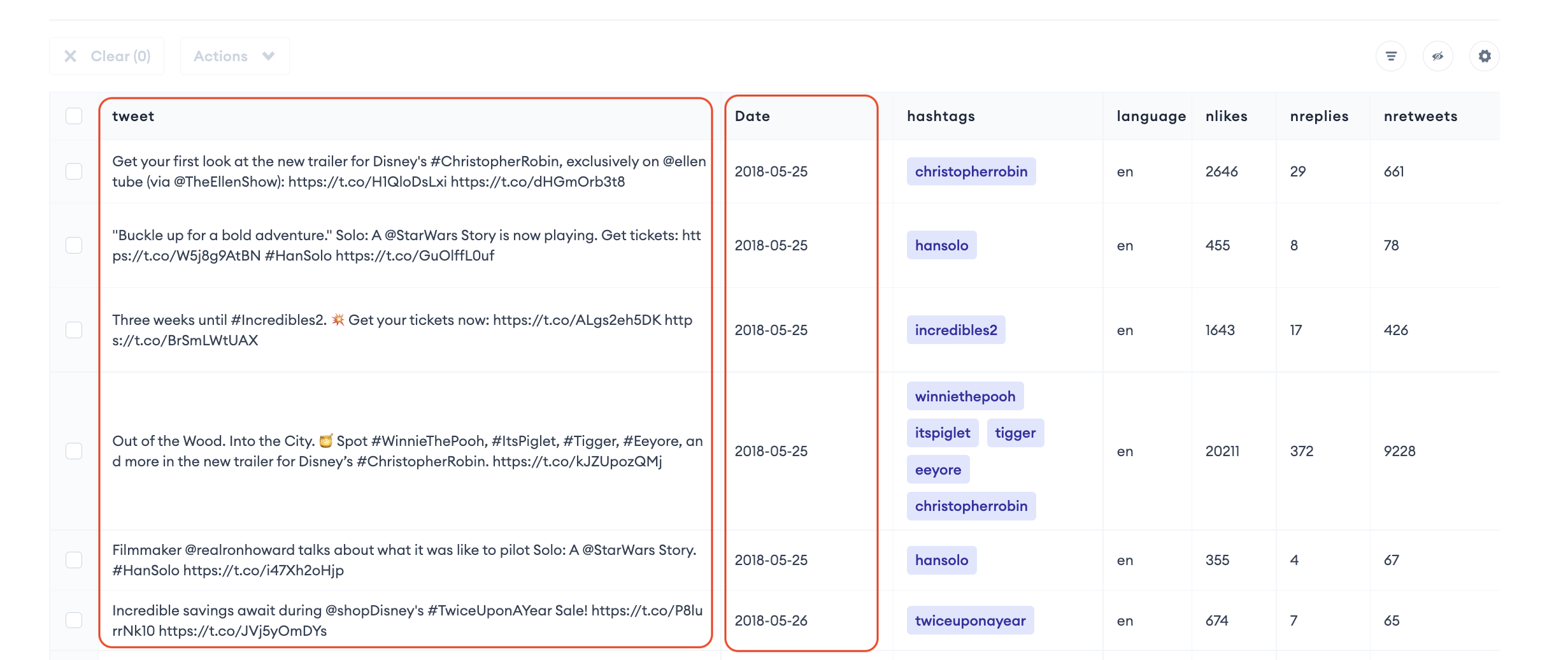The height and width of the screenshot is (660, 1568).
Task: Click the nlikes value 674
Action: point(1216,621)
